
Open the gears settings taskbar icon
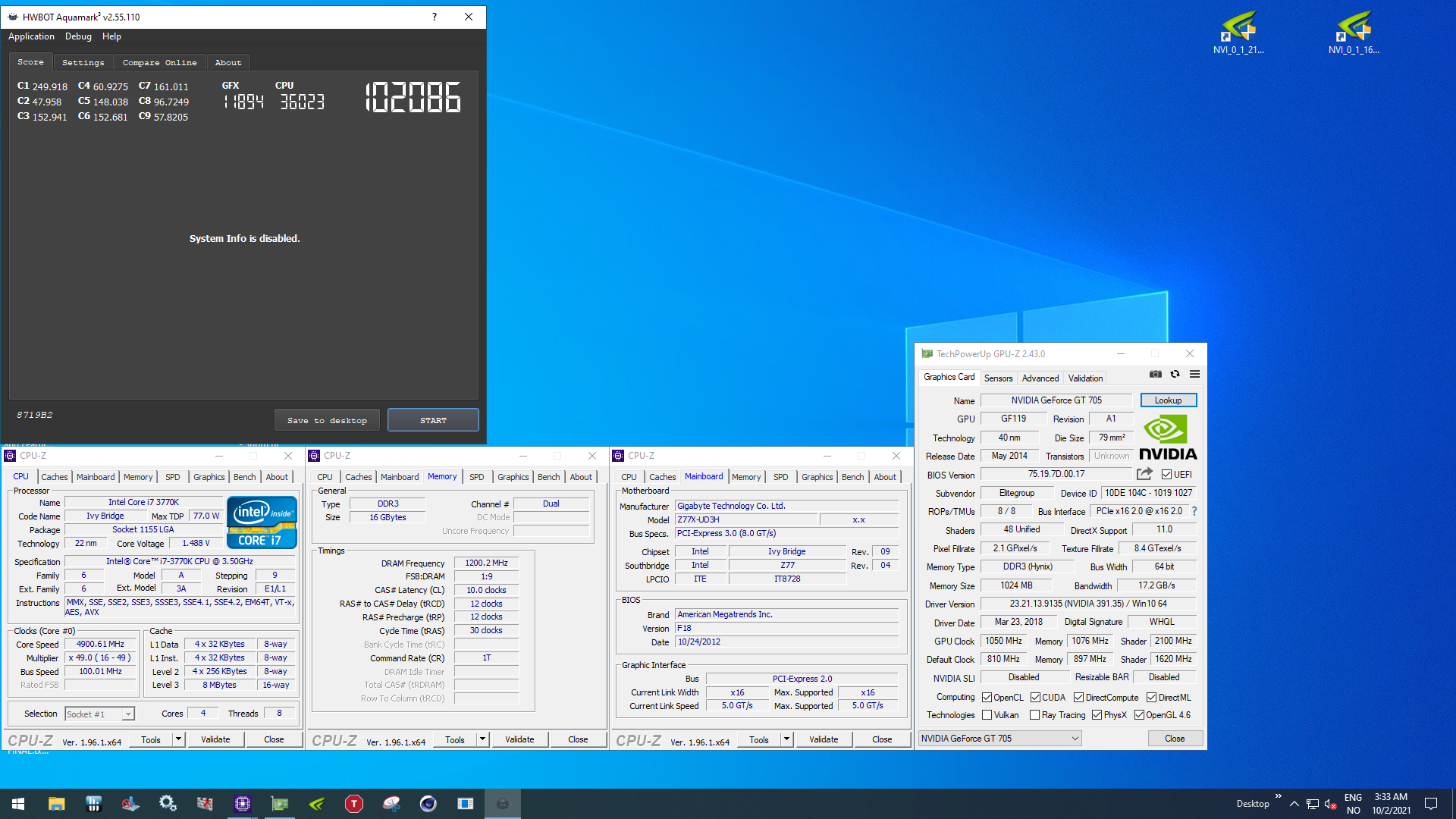(x=168, y=804)
